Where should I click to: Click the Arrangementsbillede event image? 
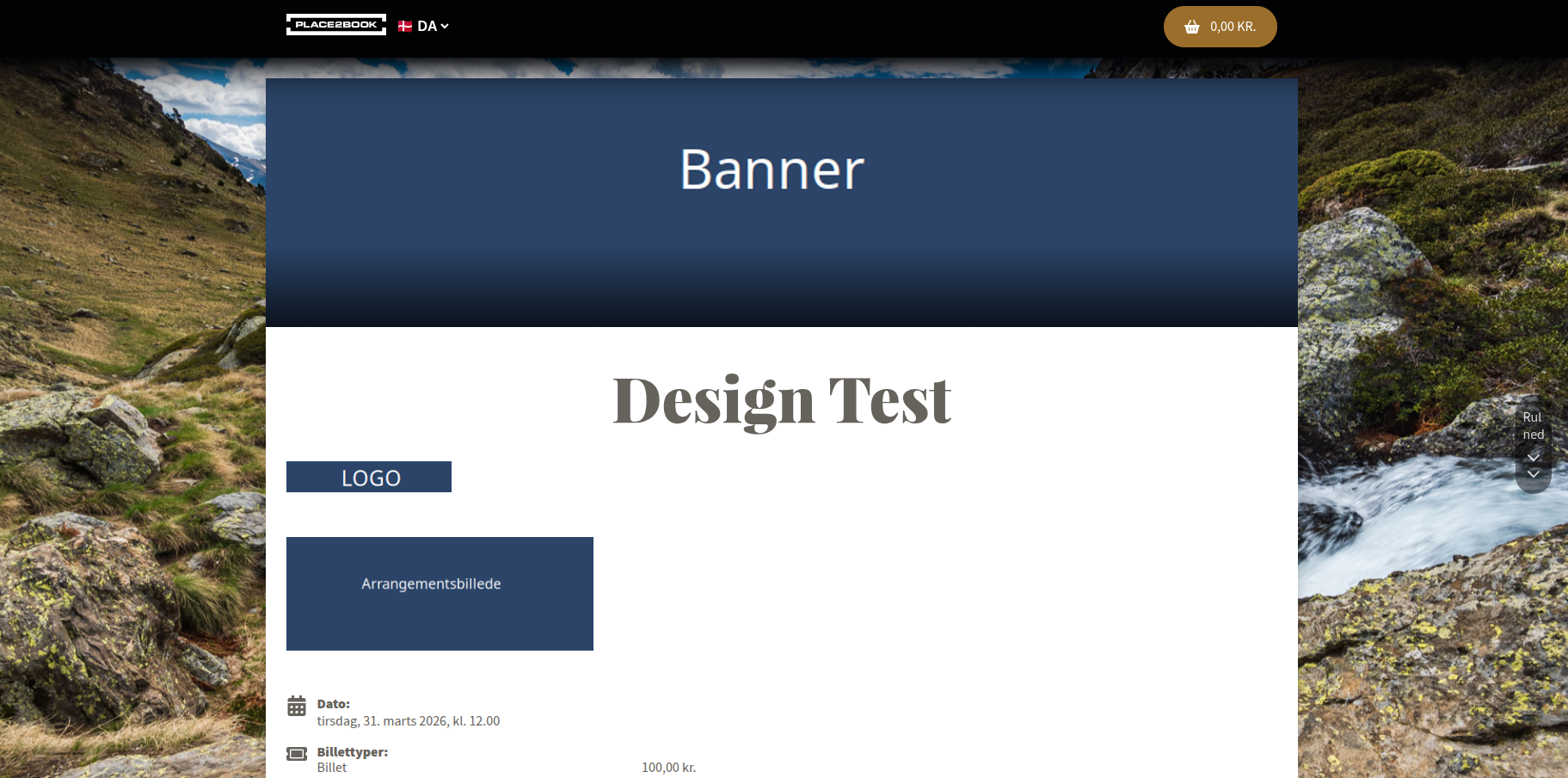(x=440, y=594)
